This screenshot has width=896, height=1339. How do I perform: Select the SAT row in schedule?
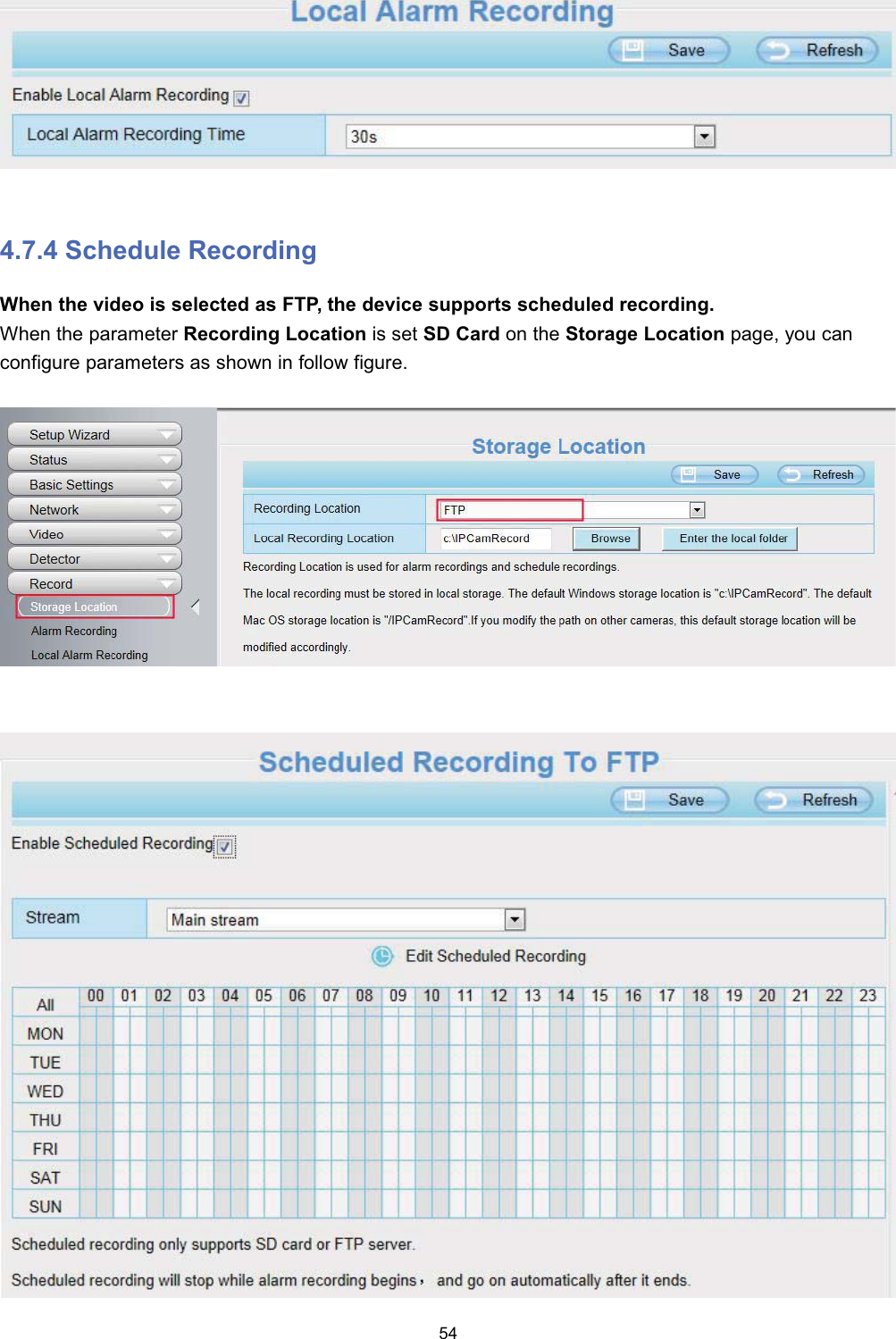(x=46, y=1177)
